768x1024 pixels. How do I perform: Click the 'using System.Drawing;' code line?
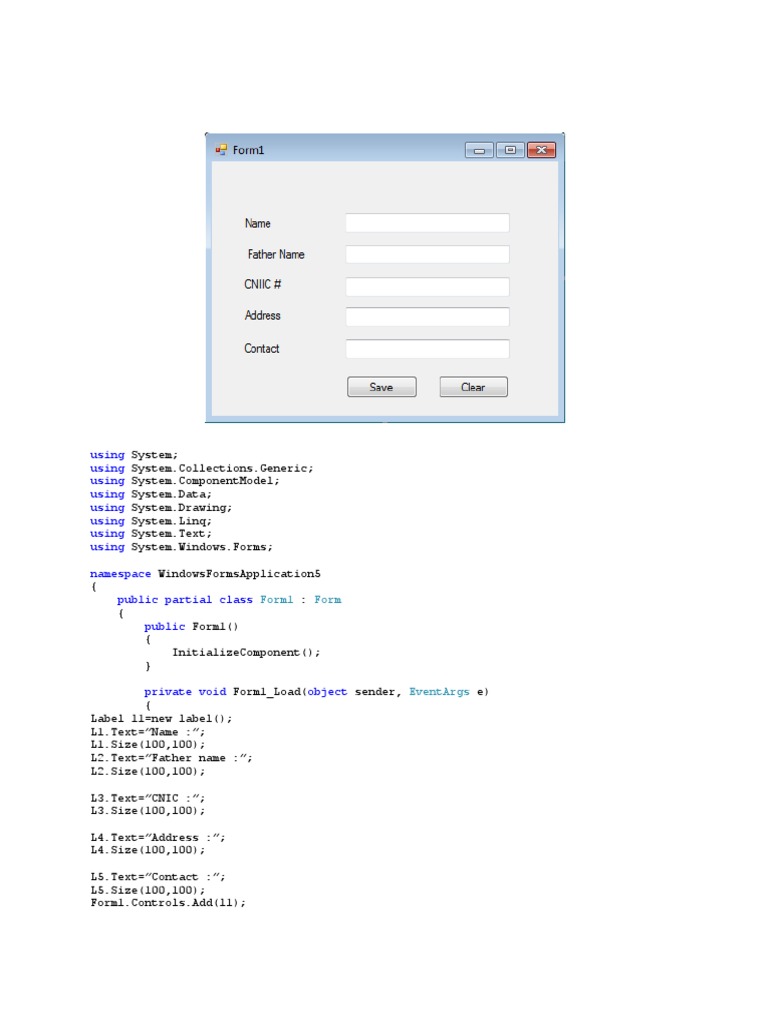click(161, 507)
